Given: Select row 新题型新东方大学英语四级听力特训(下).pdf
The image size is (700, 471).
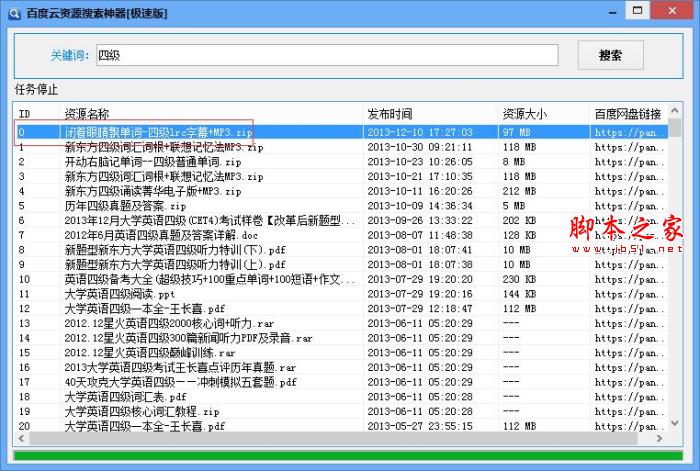Looking at the screenshot, I should 342,250.
